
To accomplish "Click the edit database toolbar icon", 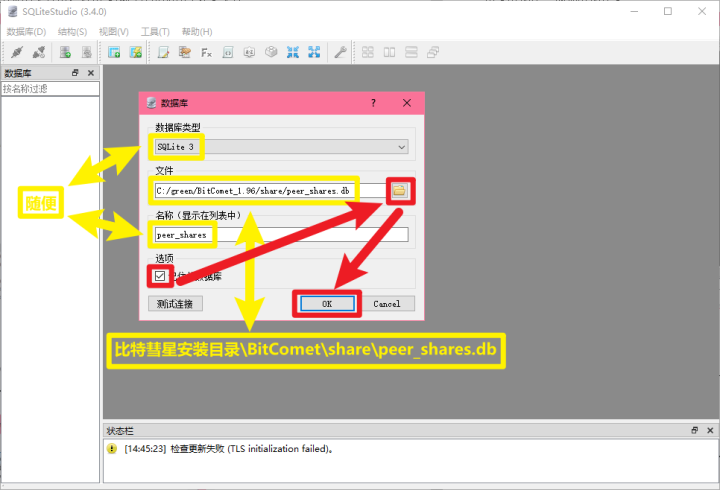I will (86, 52).
